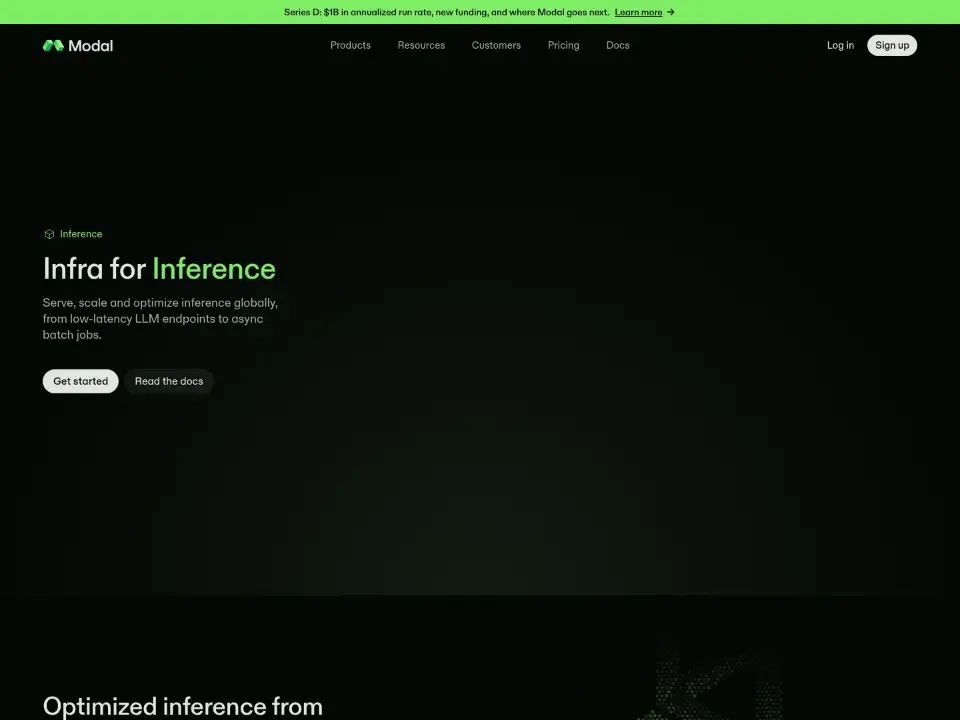Click the Series D announcement banner text
This screenshot has height=720, width=960.
pos(446,12)
